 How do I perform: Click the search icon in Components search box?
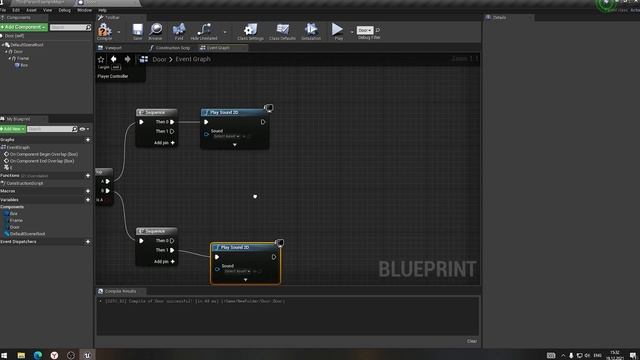[88, 27]
